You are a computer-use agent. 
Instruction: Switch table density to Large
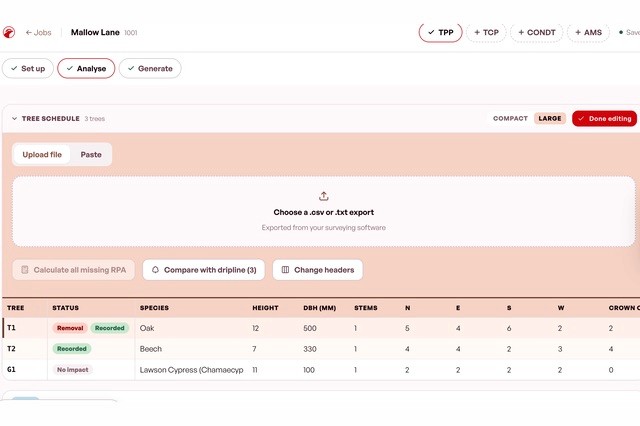549,118
